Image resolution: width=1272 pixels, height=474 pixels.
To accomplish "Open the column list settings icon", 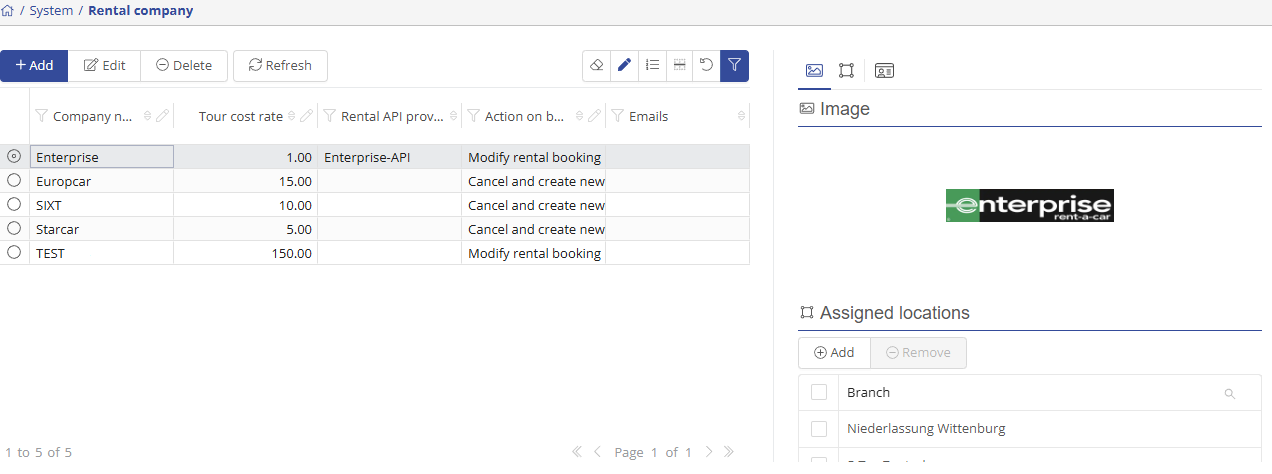I will 652,66.
